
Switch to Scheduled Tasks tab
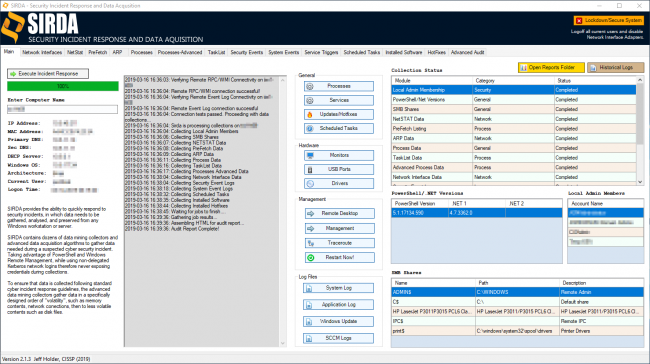362,53
